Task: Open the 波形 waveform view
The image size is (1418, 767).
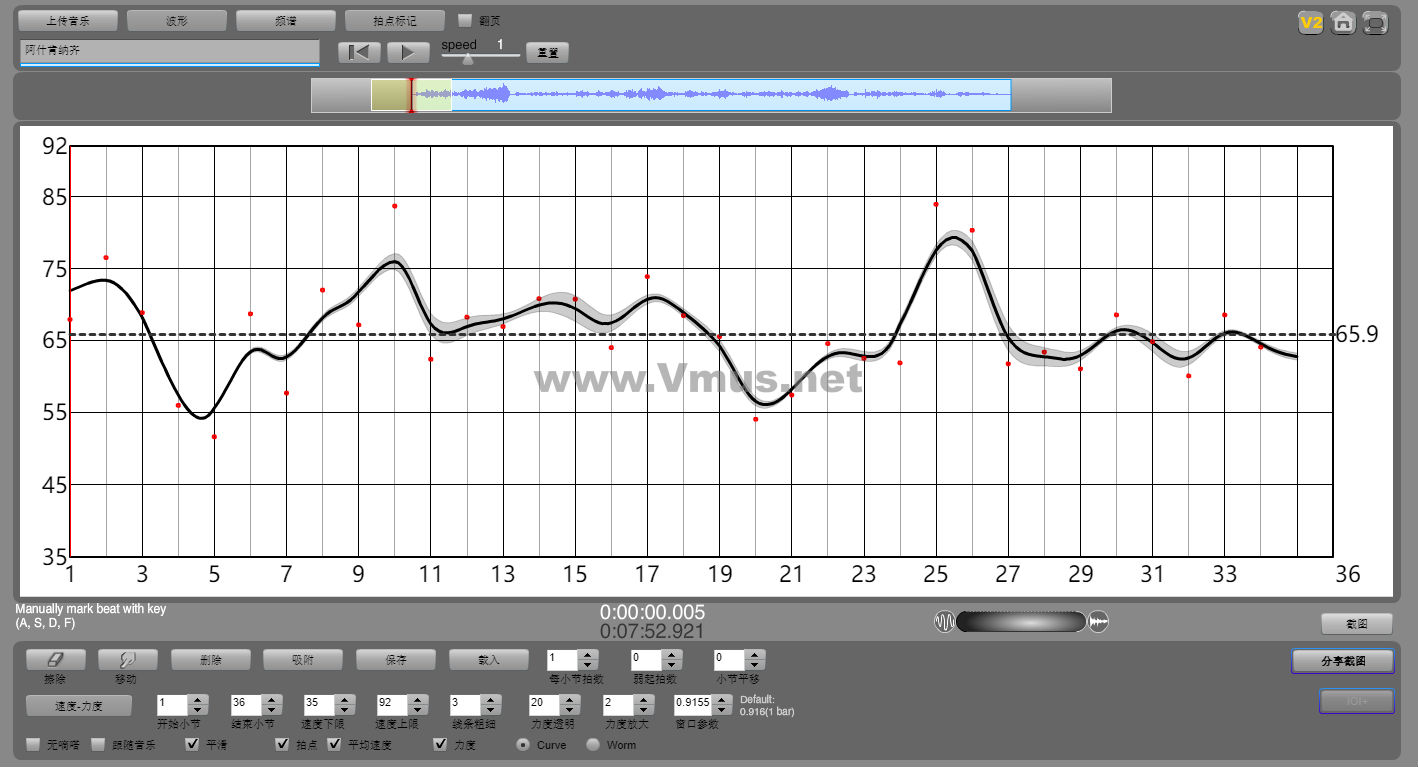Action: [176, 20]
